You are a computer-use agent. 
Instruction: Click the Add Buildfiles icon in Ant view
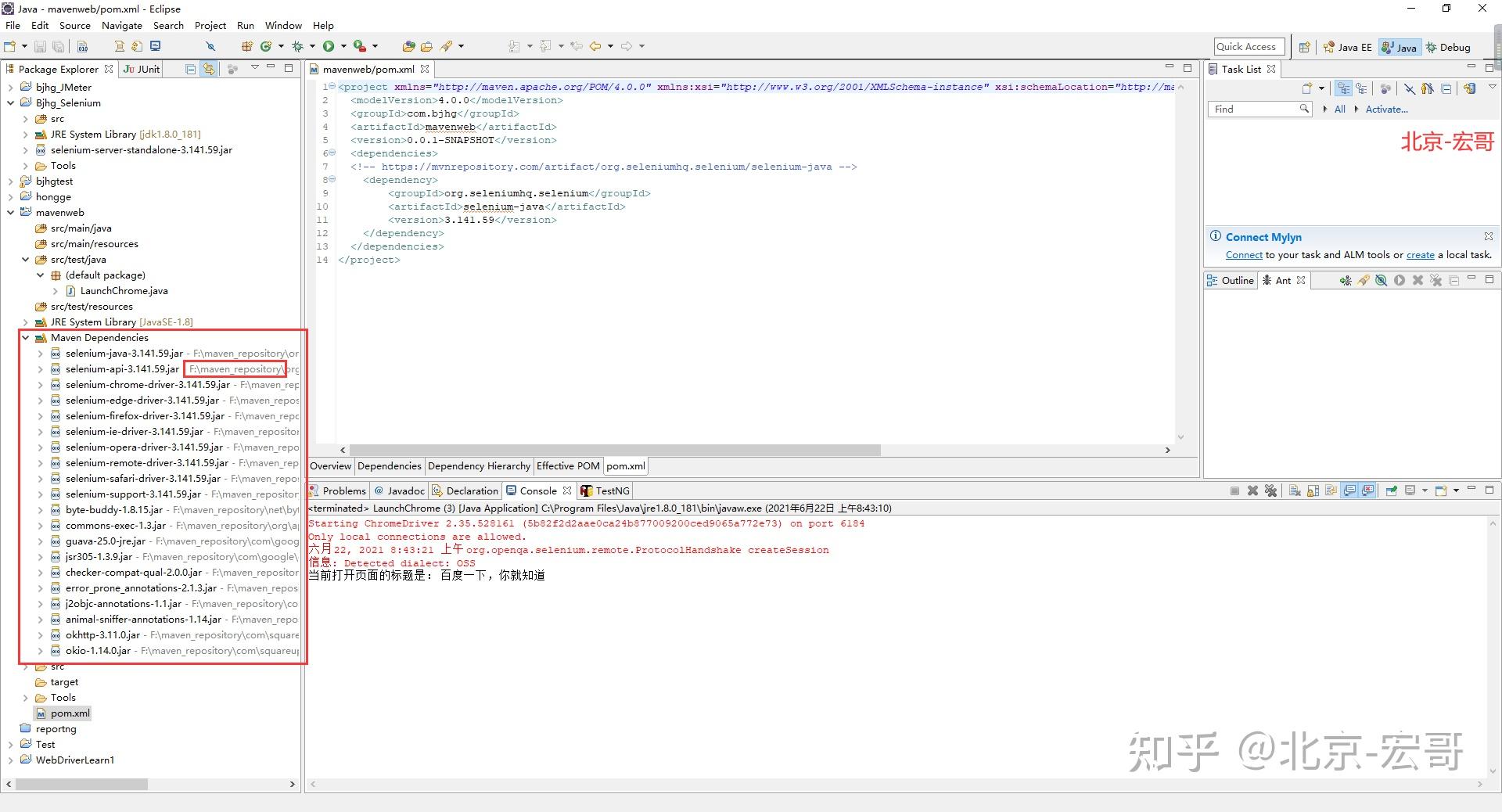(x=1346, y=280)
